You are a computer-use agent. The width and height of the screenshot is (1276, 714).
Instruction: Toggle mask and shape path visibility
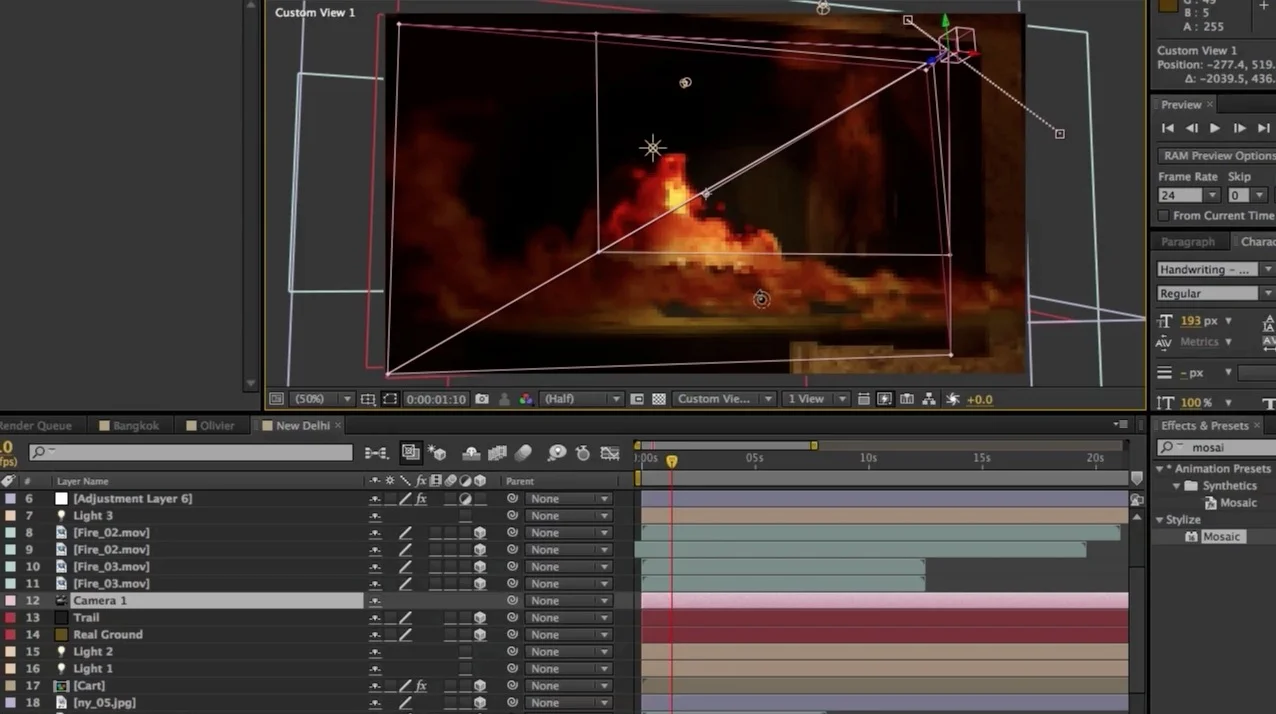pos(390,399)
